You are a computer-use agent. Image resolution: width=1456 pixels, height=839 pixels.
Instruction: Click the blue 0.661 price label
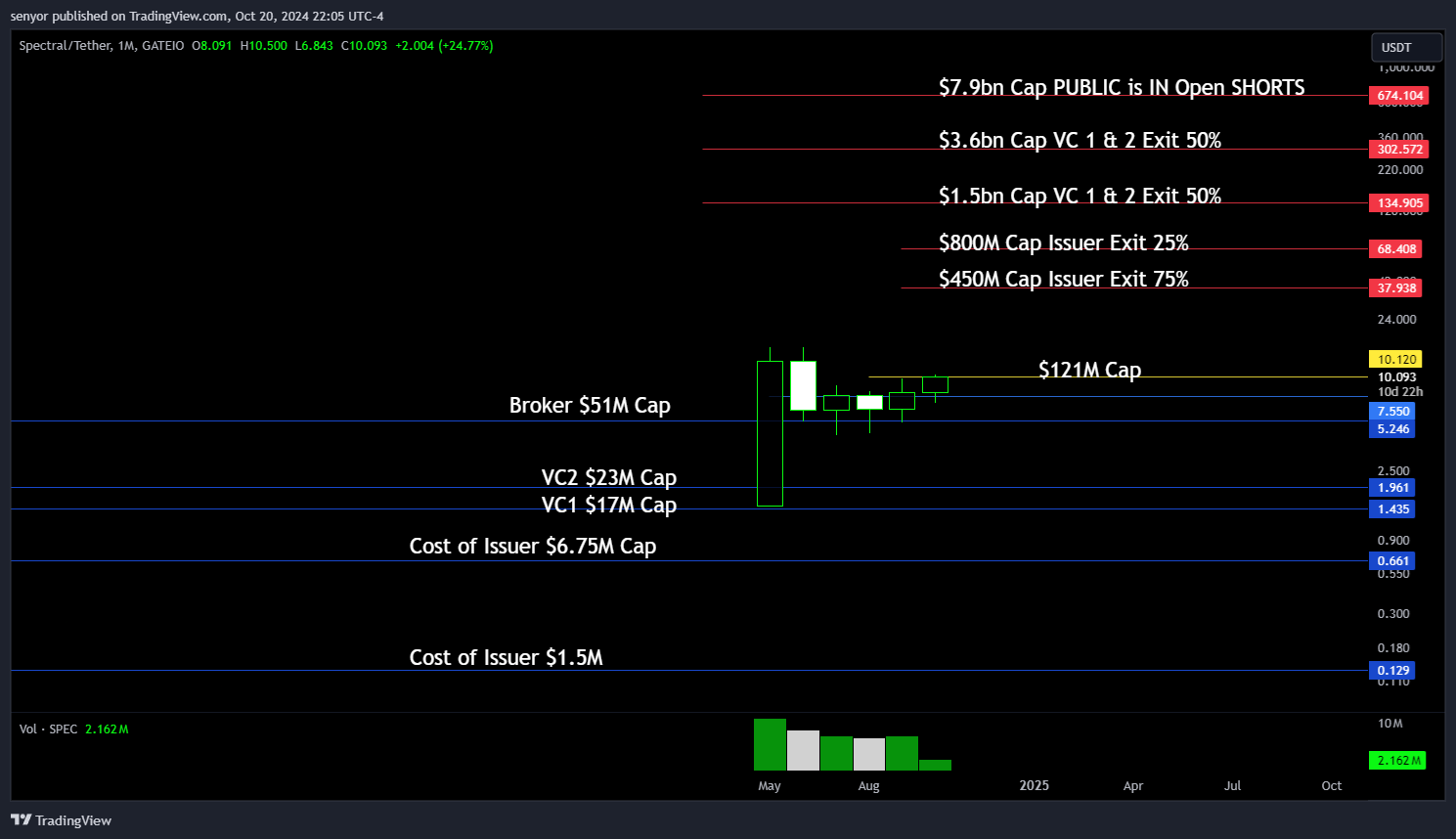coord(1392,561)
